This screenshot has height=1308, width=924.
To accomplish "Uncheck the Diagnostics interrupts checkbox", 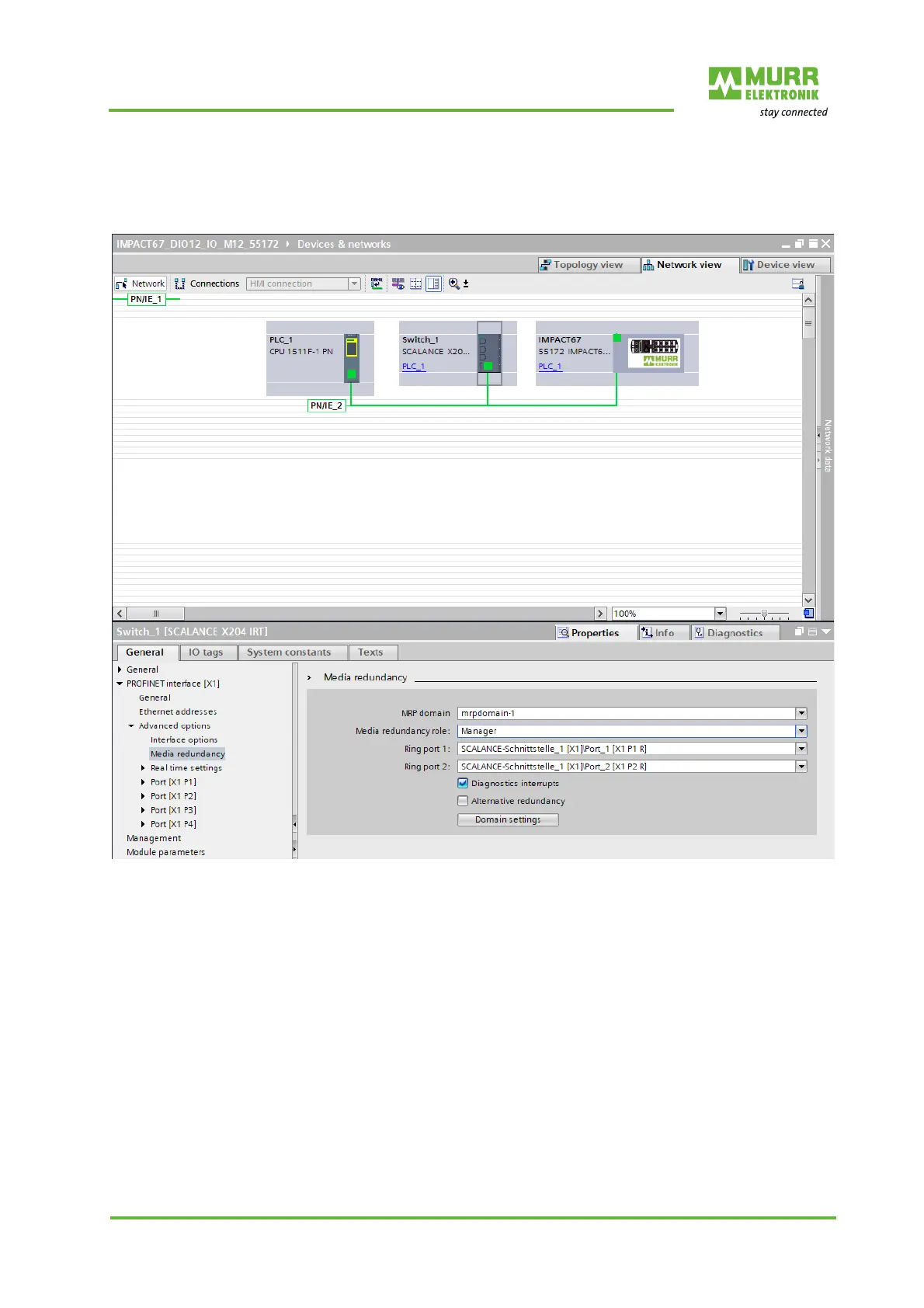I will click(463, 783).
